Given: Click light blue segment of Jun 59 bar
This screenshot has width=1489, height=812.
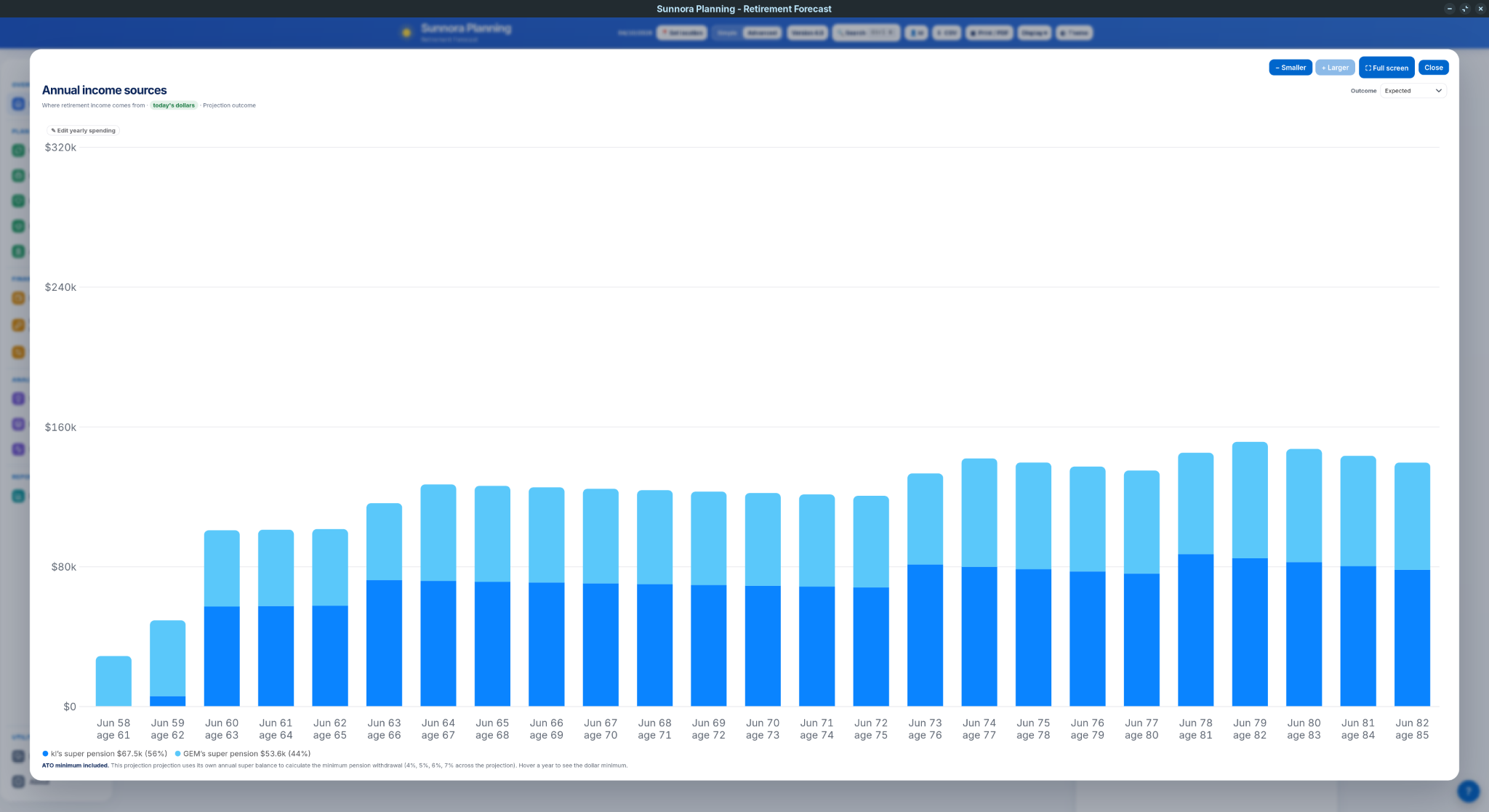Looking at the screenshot, I should pos(168,659).
